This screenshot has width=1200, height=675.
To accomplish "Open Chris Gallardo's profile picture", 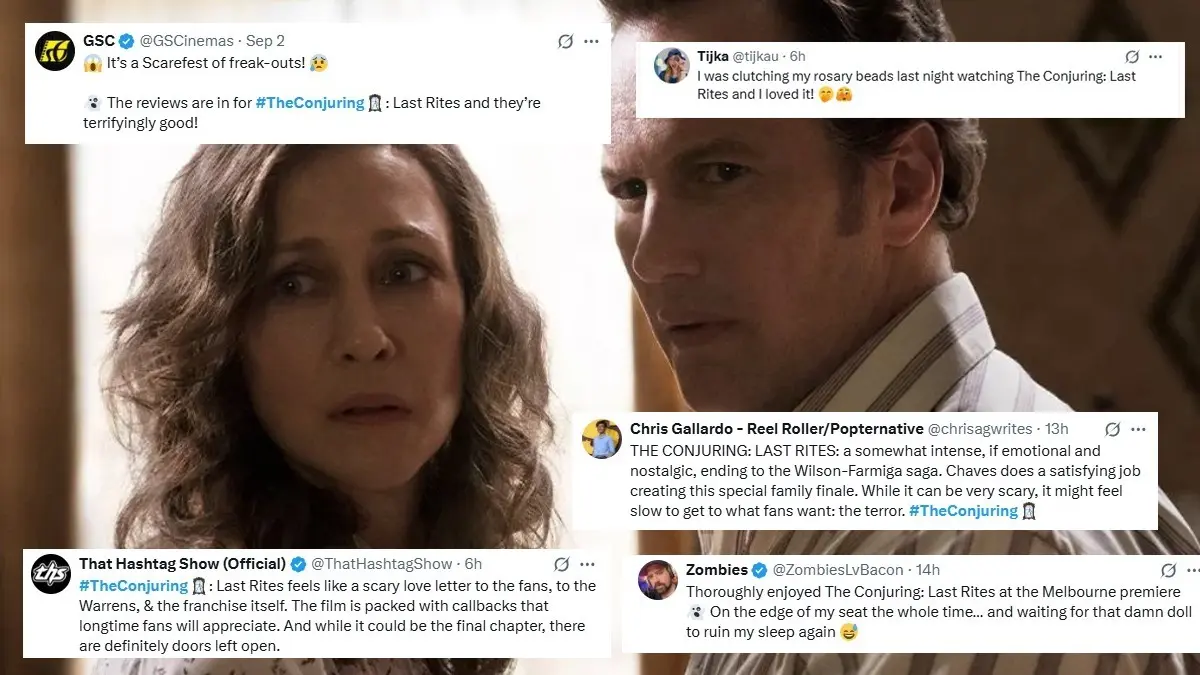I will [602, 436].
